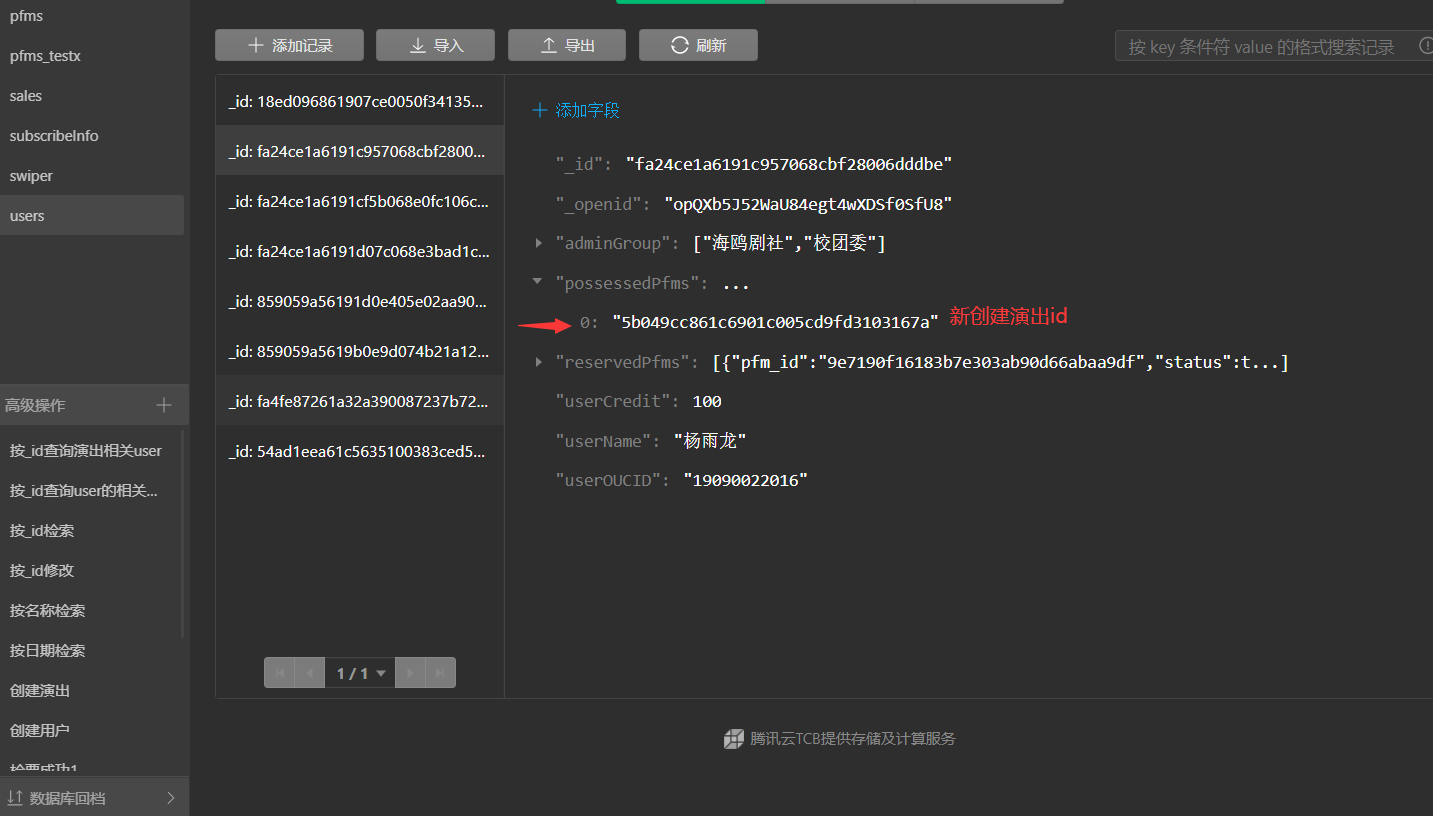Screen dimensions: 1433x816
Task: Go to the previous page of records
Action: tap(310, 673)
